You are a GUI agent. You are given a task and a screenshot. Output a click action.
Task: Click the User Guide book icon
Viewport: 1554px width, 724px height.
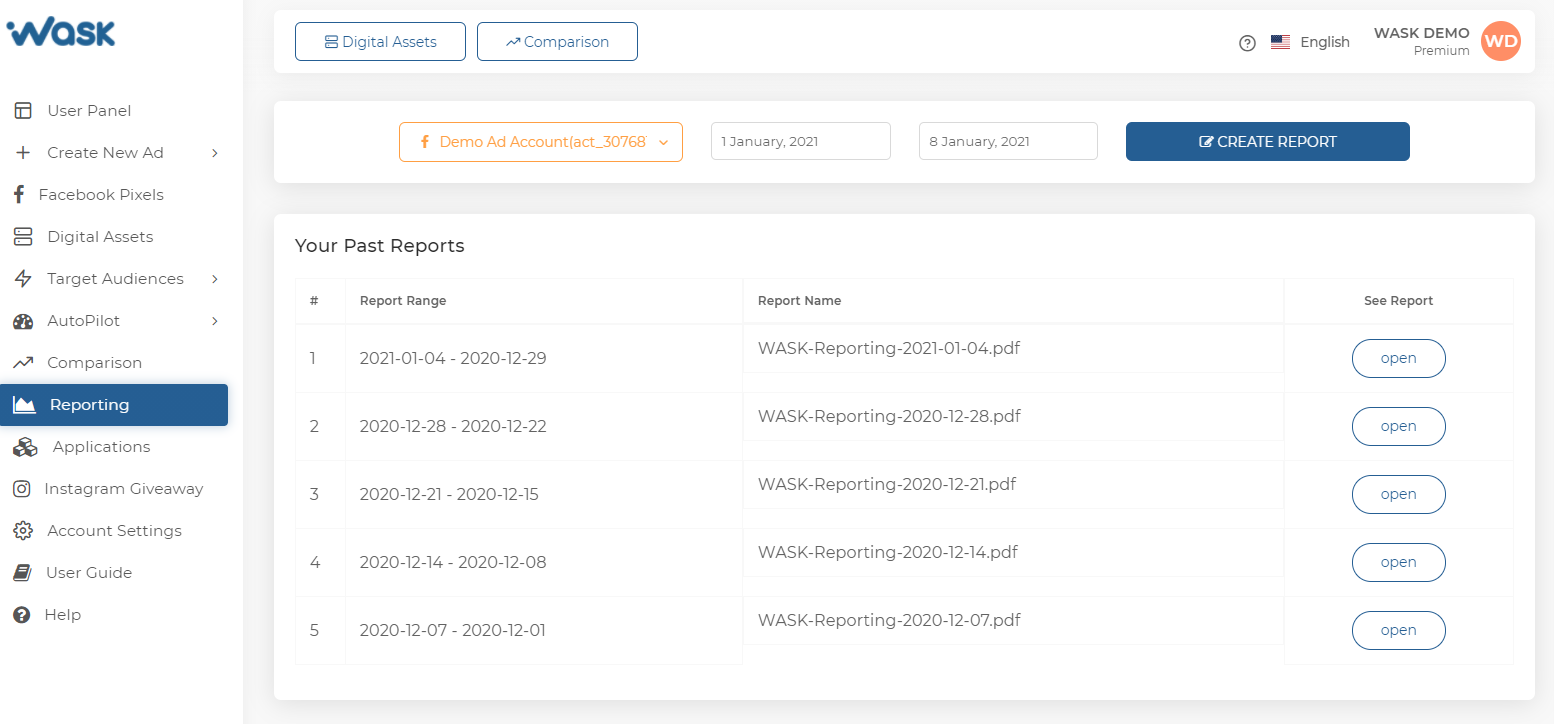[23, 572]
